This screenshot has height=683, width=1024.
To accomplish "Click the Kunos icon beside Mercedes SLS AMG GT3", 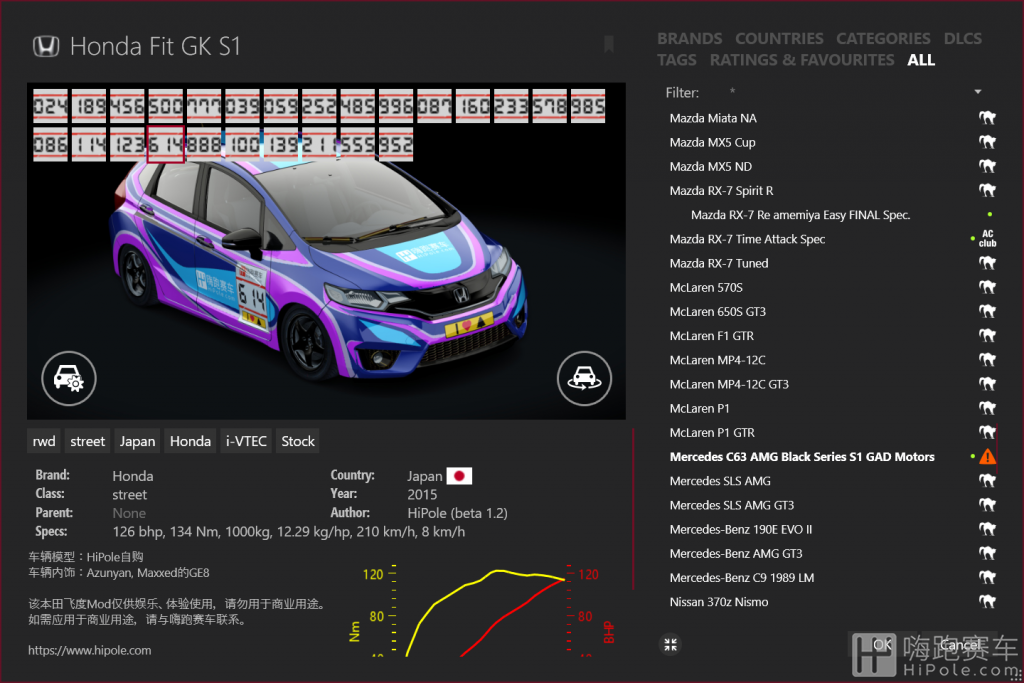I will [987, 505].
